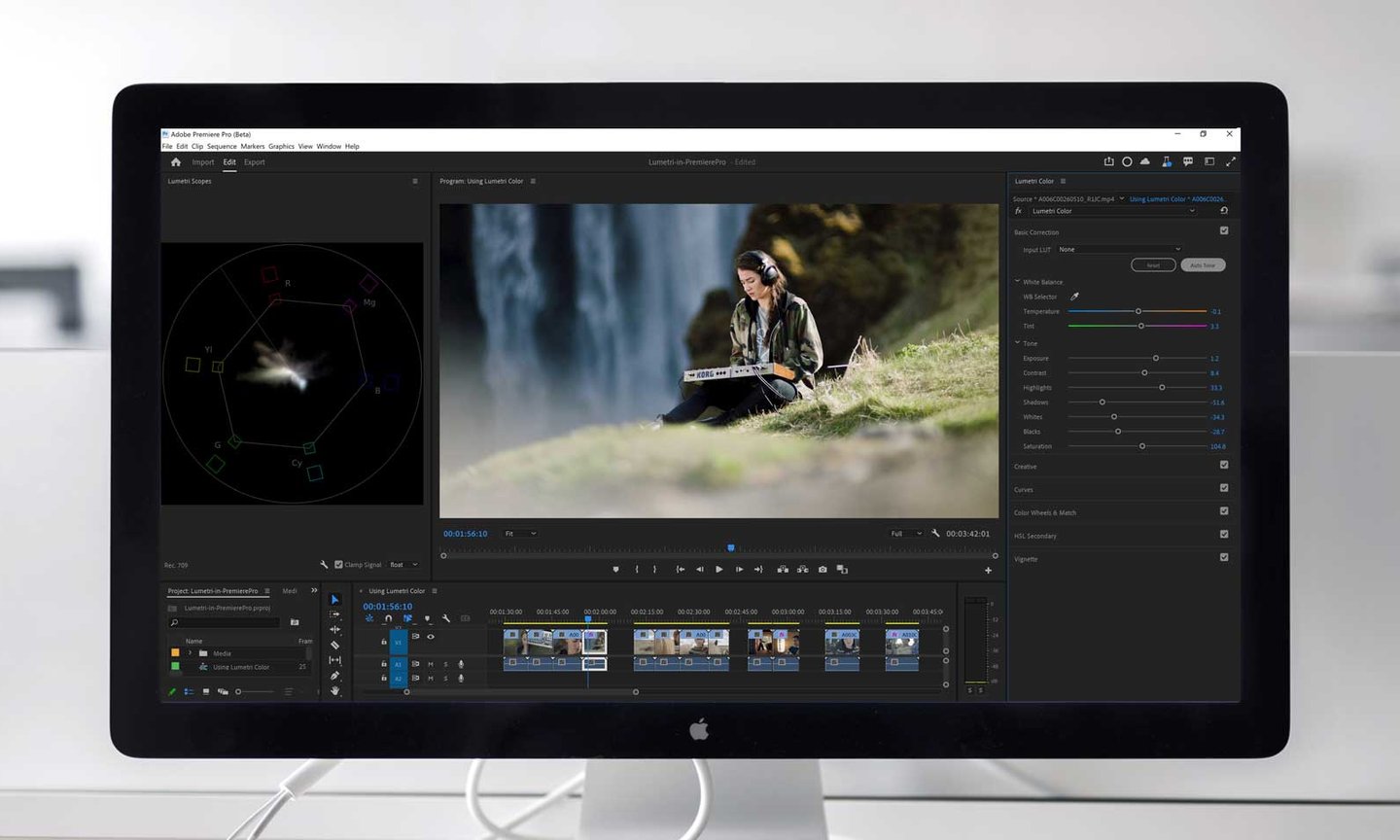
Task: Click the Saturation slider handle
Action: 1142,446
